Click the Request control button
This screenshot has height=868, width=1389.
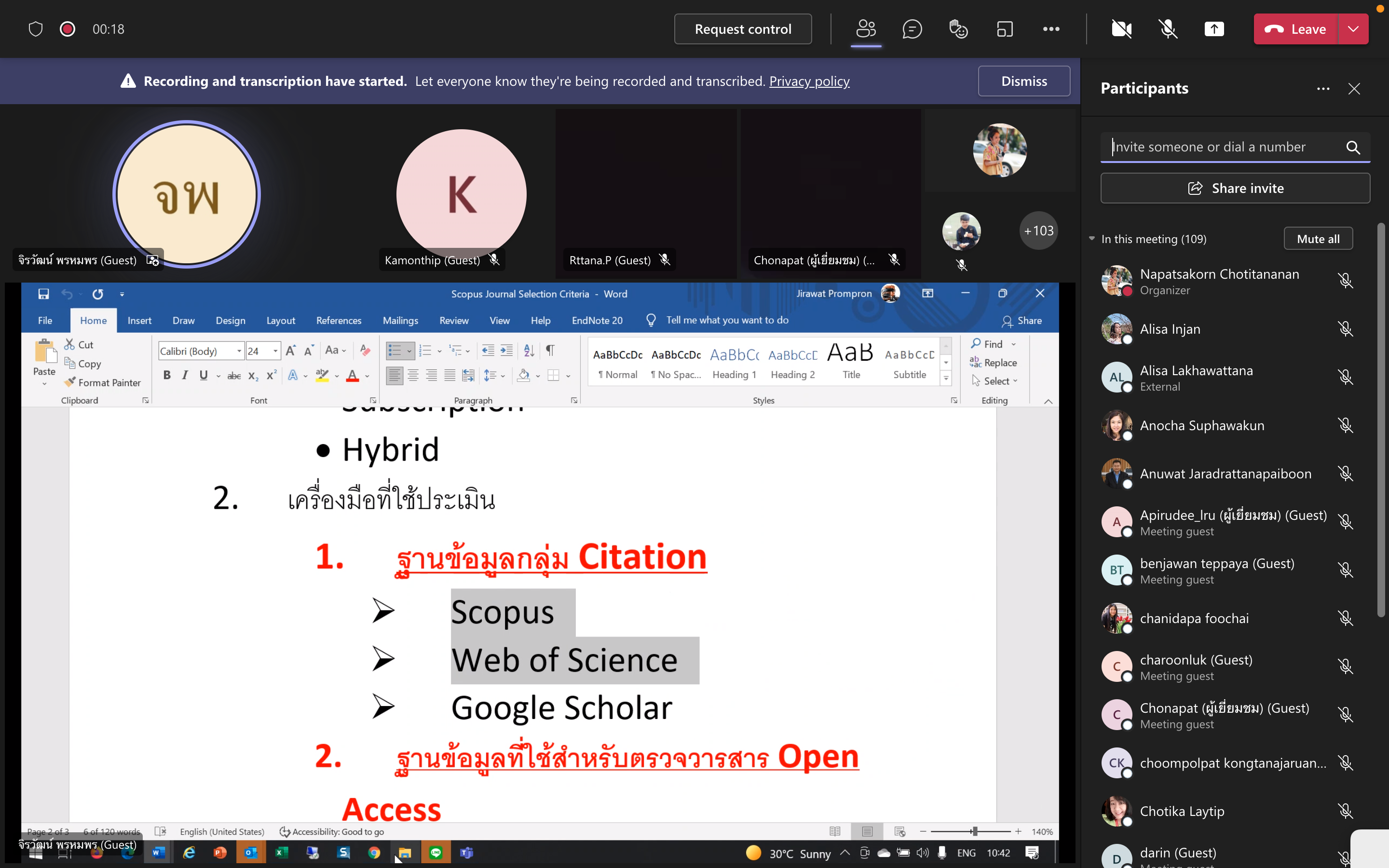[743, 29]
